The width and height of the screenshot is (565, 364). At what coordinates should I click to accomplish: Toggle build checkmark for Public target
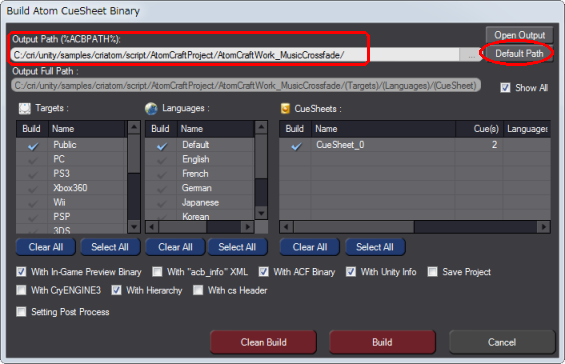tap(33, 146)
